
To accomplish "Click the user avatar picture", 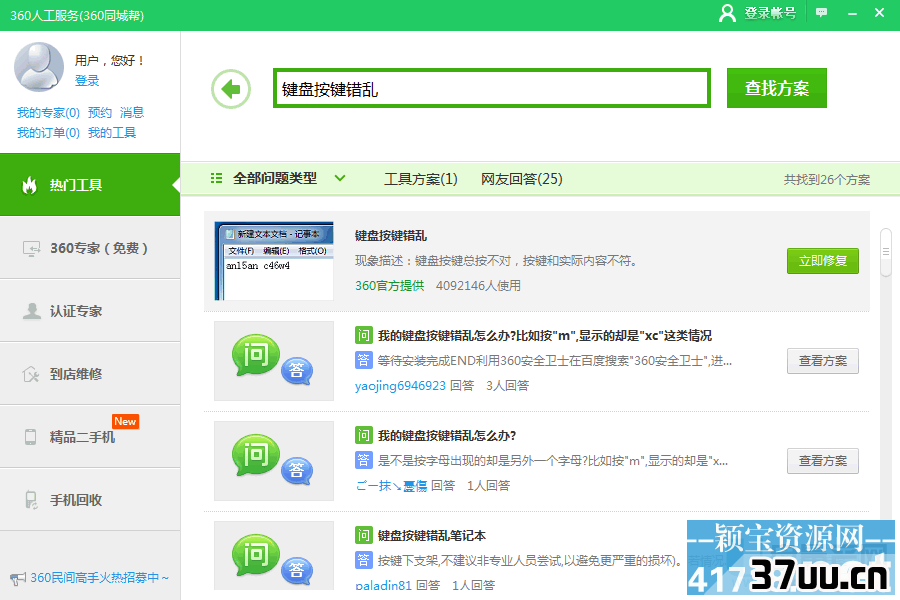I will tap(39, 67).
